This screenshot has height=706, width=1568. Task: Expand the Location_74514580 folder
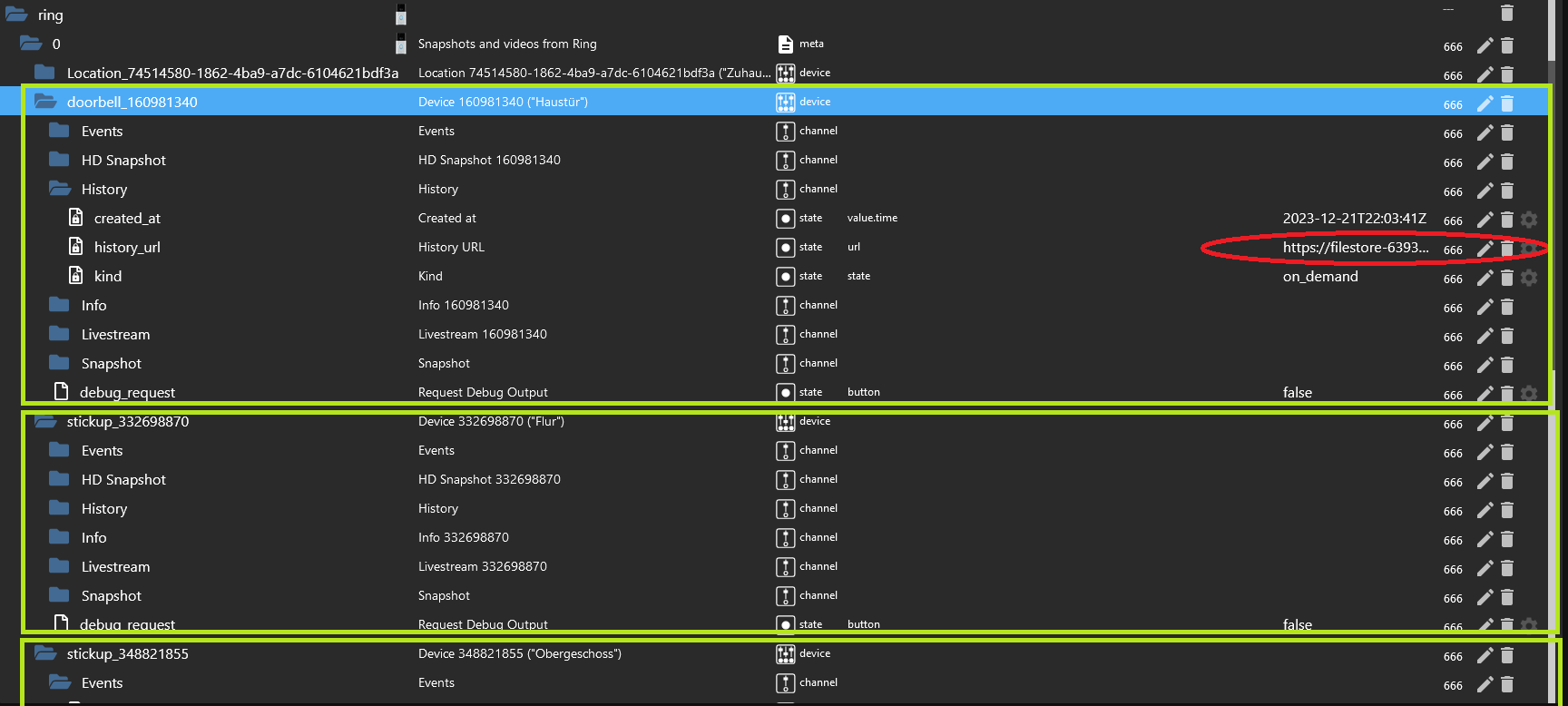pos(44,73)
